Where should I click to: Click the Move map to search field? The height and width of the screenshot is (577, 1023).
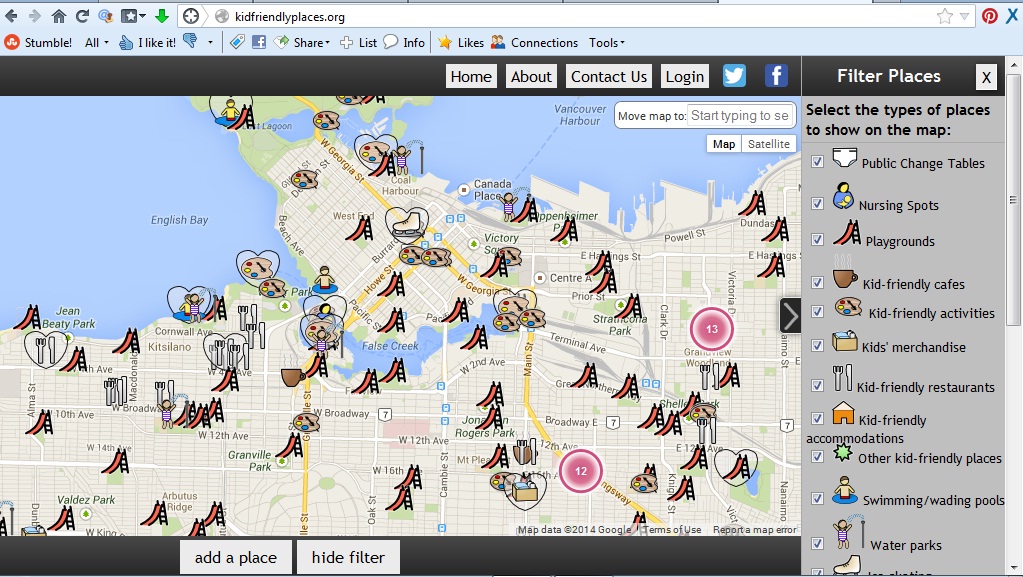click(x=741, y=116)
